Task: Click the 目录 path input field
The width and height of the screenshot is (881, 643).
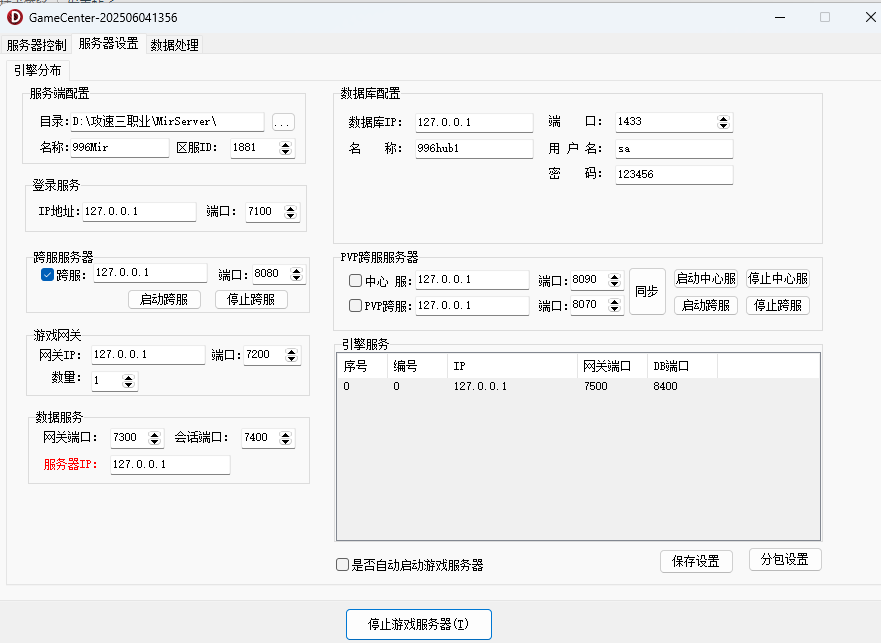Action: pos(167,121)
